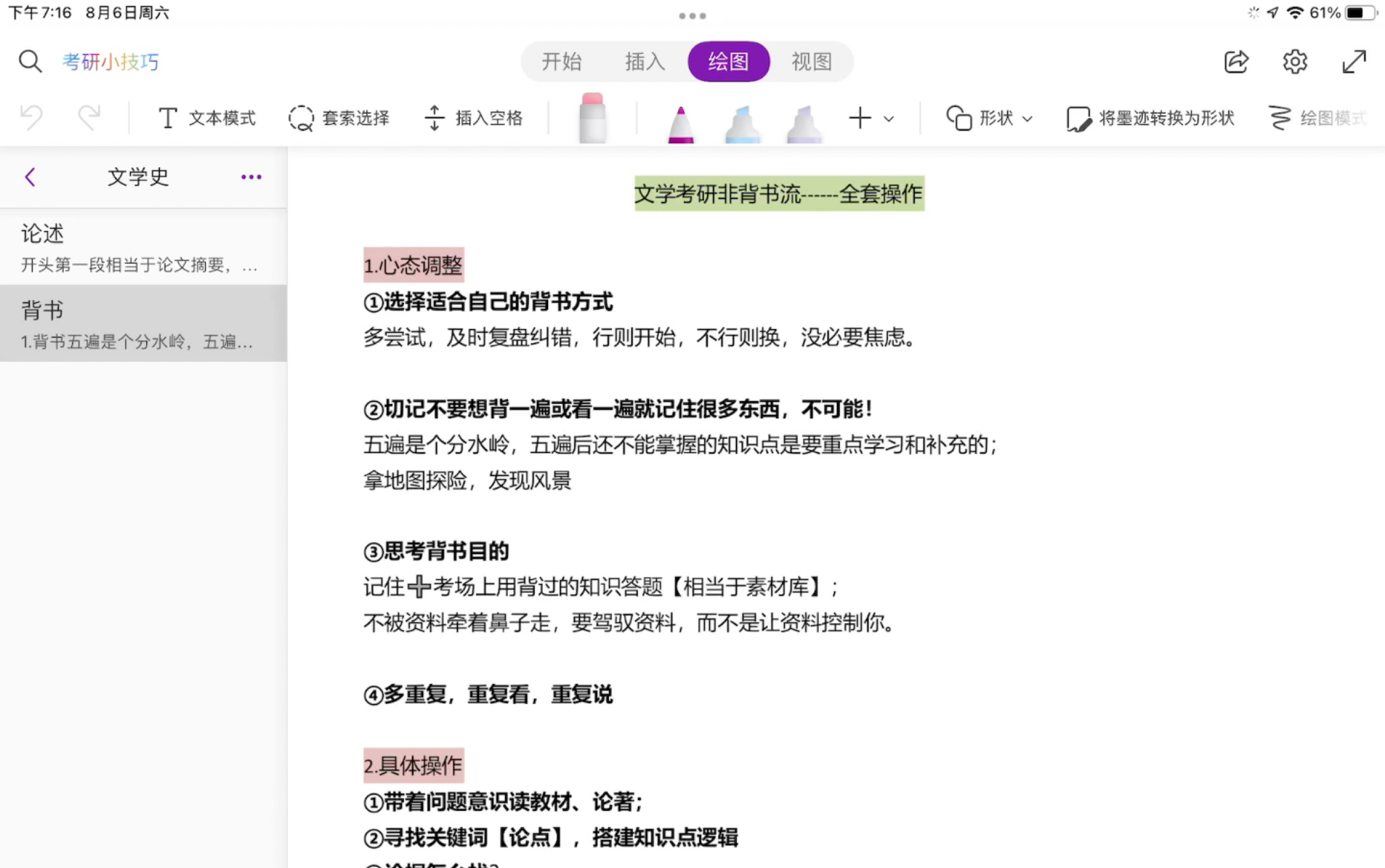Tap the Wi-Fi icon in status bar
Screen dimensions: 1385x868
coord(1295,13)
